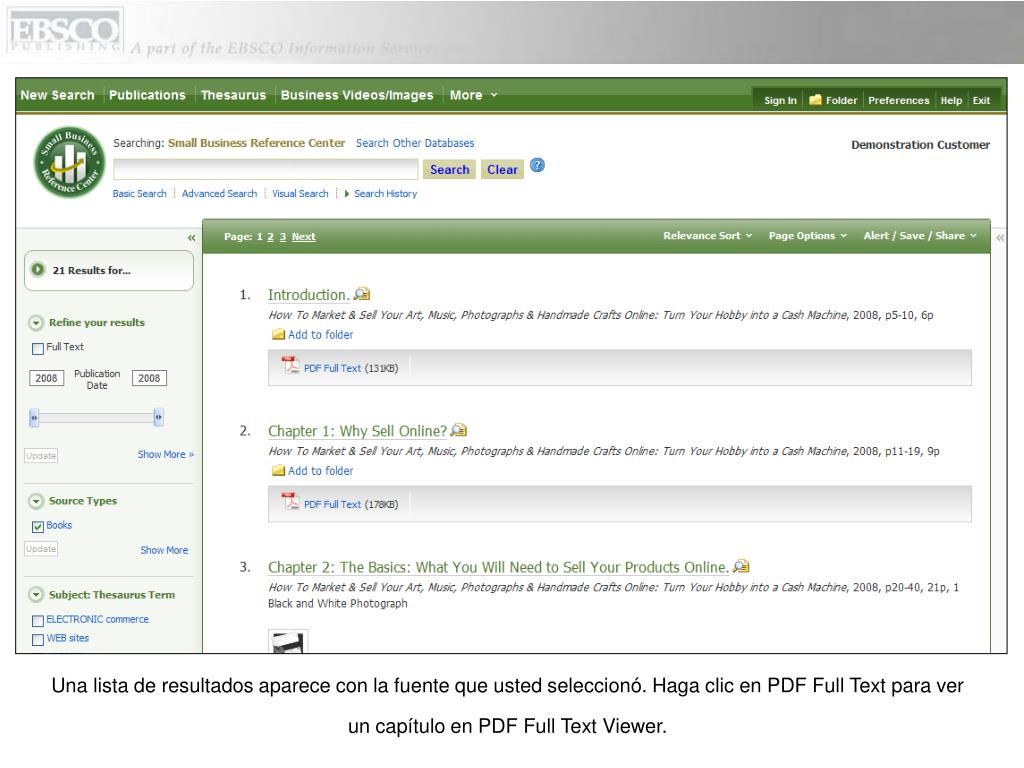1024x768 pixels.
Task: Open the New Search menu item
Action: click(57, 95)
